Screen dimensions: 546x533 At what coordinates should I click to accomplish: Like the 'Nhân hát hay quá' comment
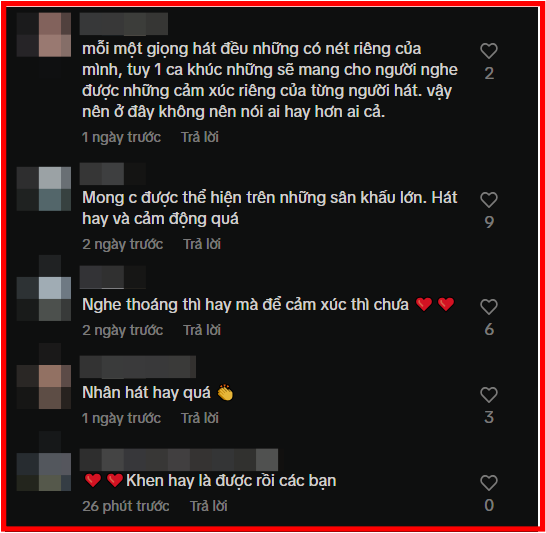(489, 395)
